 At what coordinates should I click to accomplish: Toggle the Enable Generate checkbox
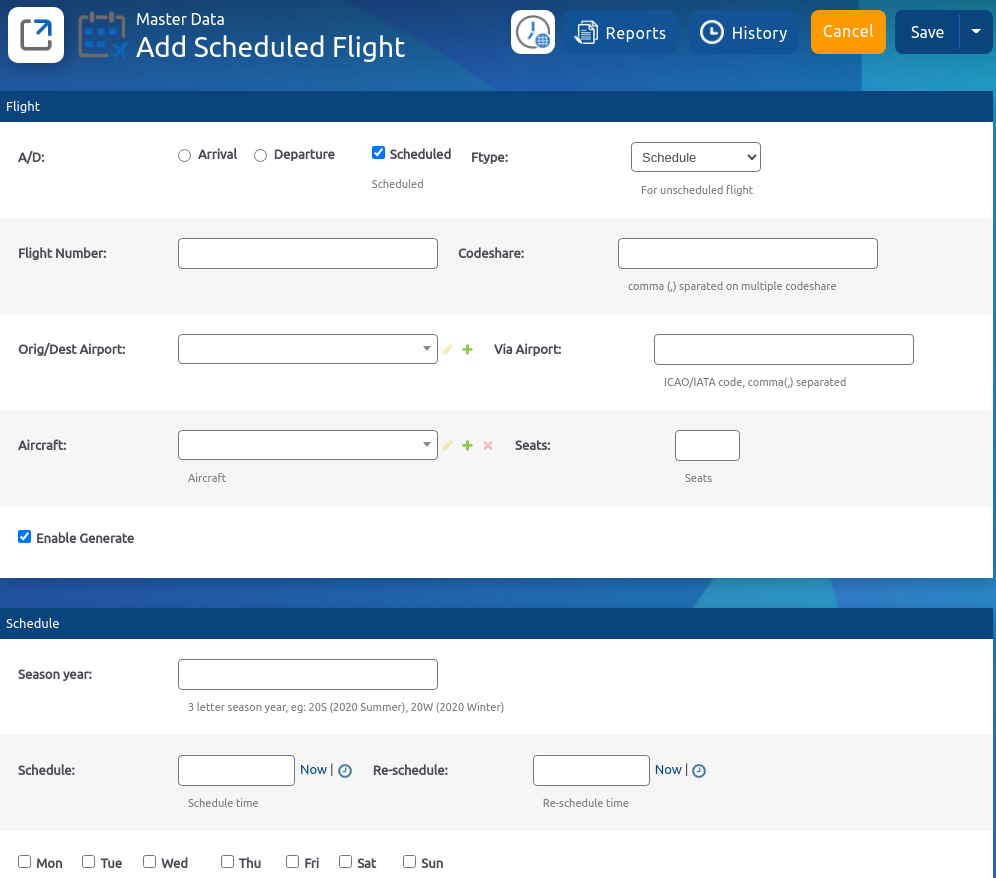coord(24,537)
